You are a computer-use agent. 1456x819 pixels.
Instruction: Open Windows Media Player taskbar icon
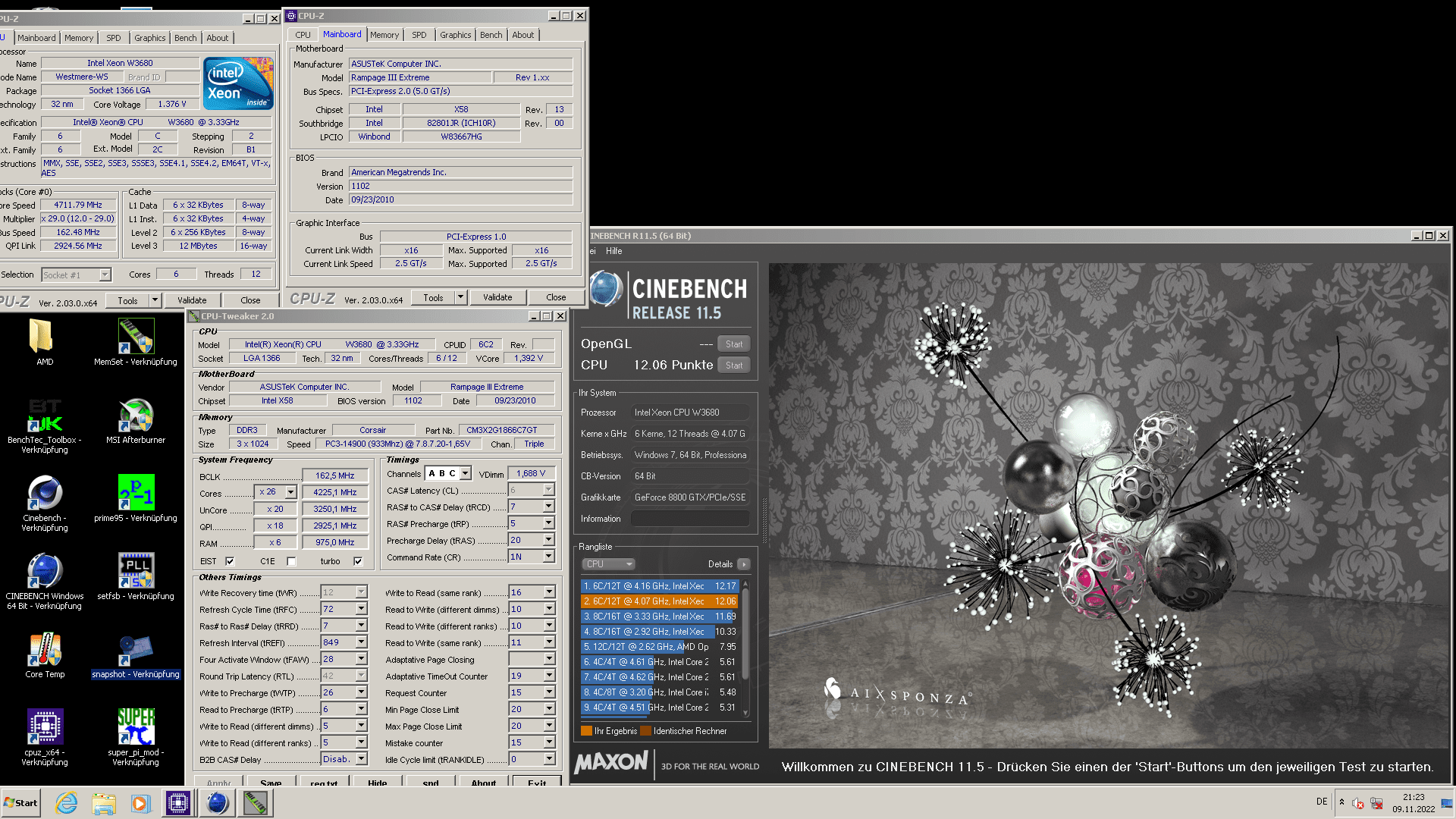(x=140, y=803)
